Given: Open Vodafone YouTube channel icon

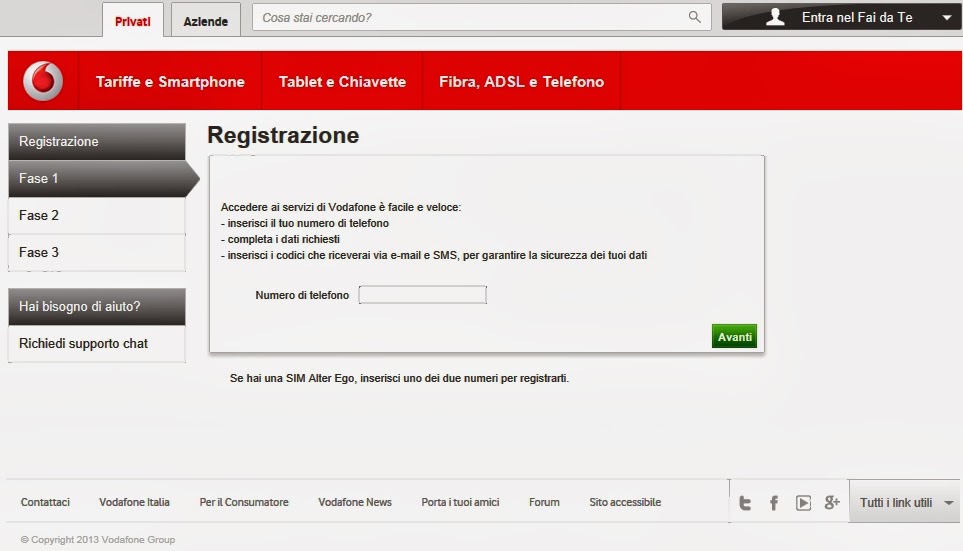Looking at the screenshot, I should tap(803, 503).
